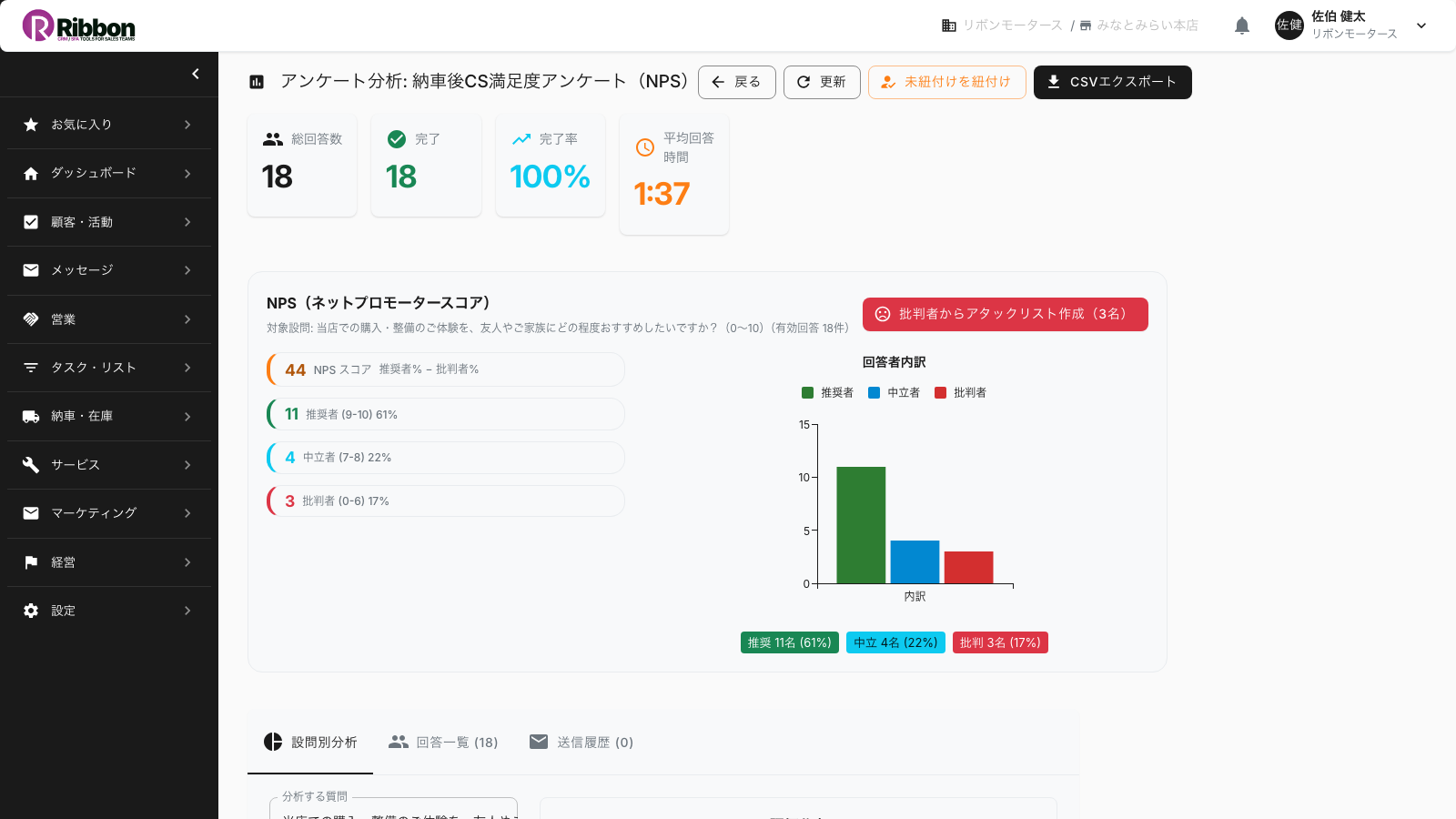Click the 戻る button
Image resolution: width=1456 pixels, height=819 pixels.
coord(737,82)
